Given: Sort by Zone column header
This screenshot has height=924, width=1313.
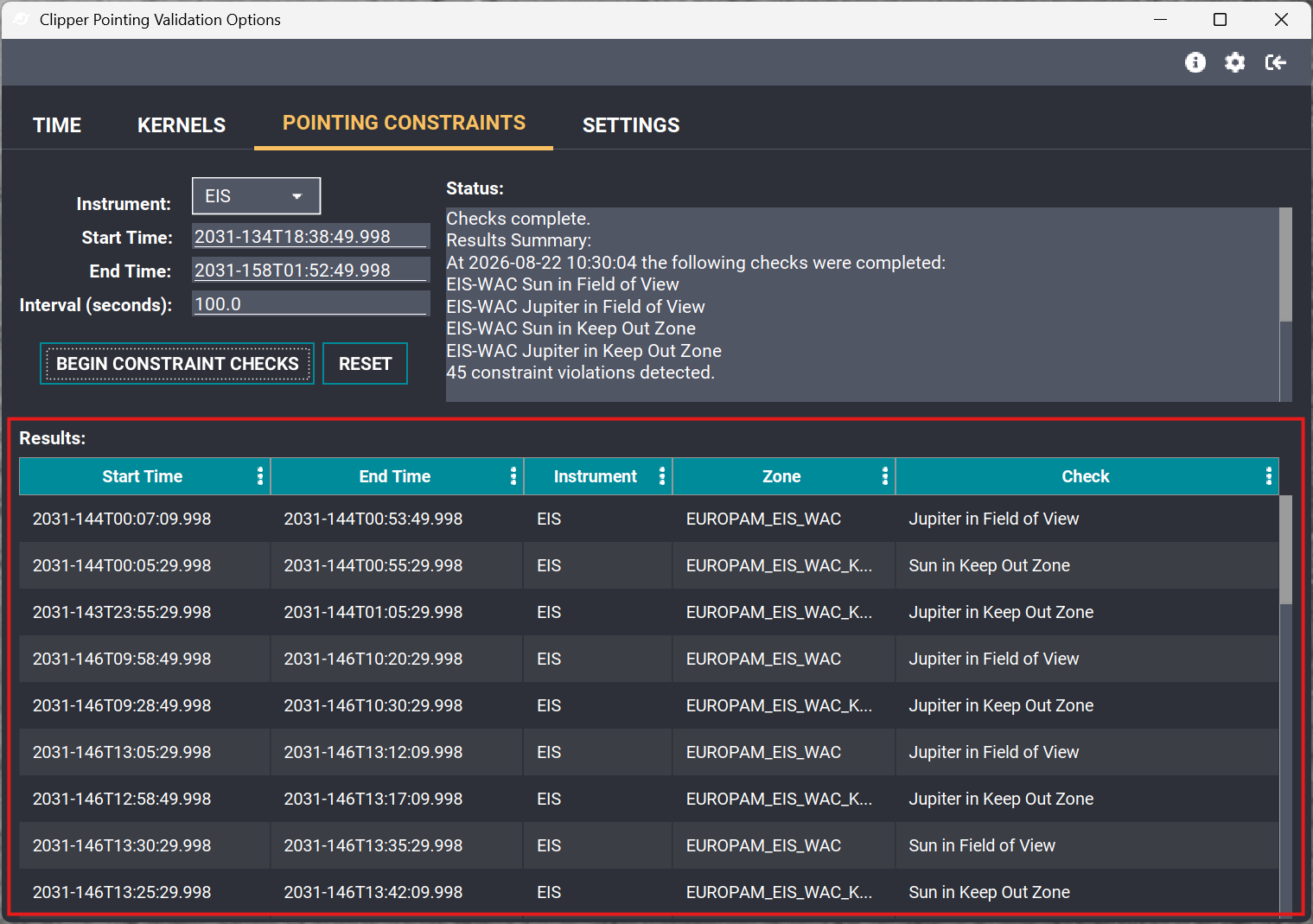Looking at the screenshot, I should tap(781, 476).
